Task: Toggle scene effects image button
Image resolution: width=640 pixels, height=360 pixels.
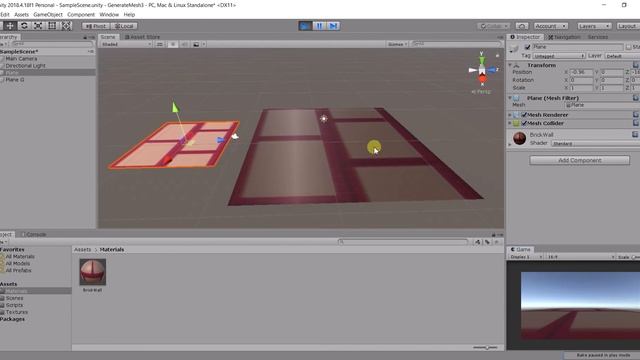Action: click(x=196, y=44)
